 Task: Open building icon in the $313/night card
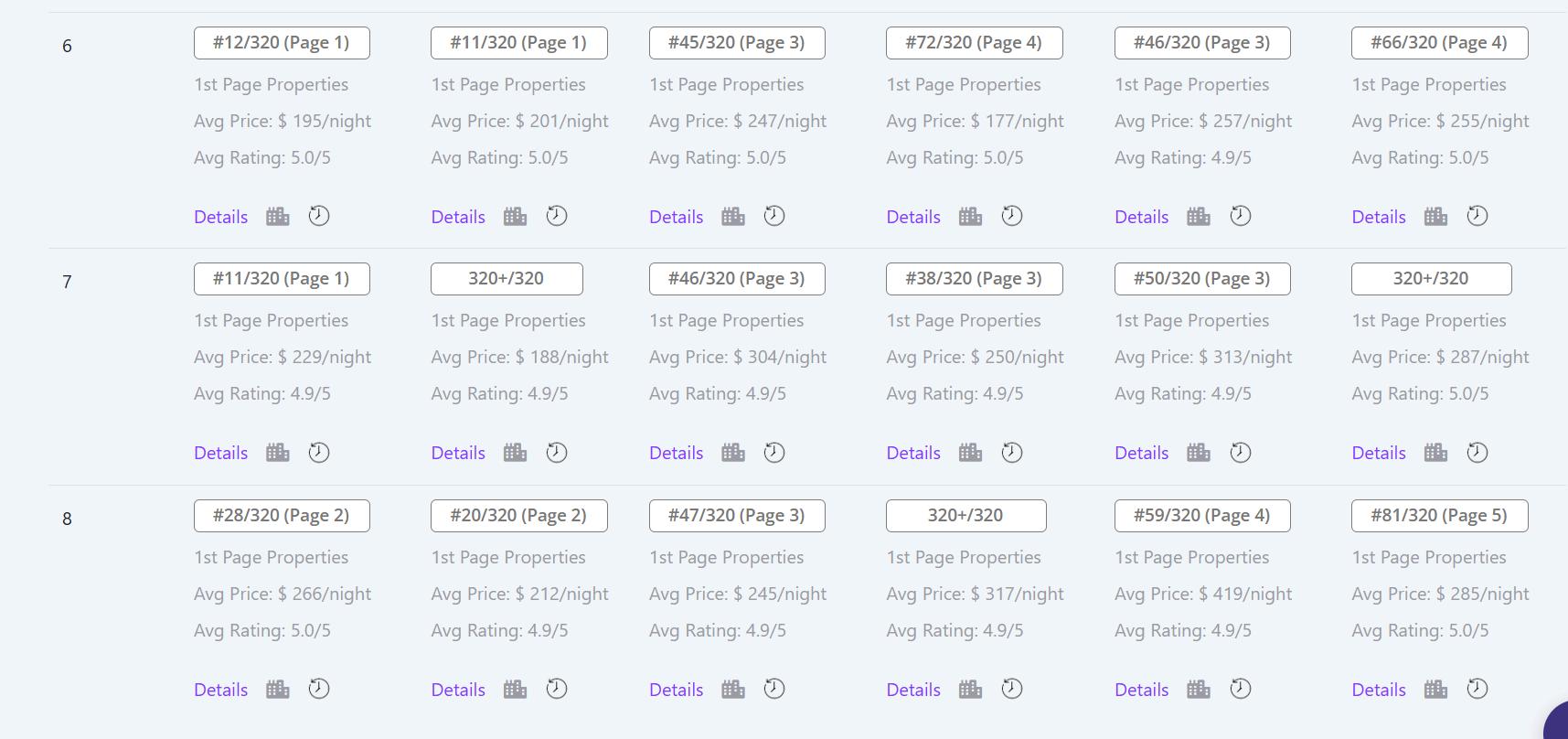click(x=1199, y=453)
